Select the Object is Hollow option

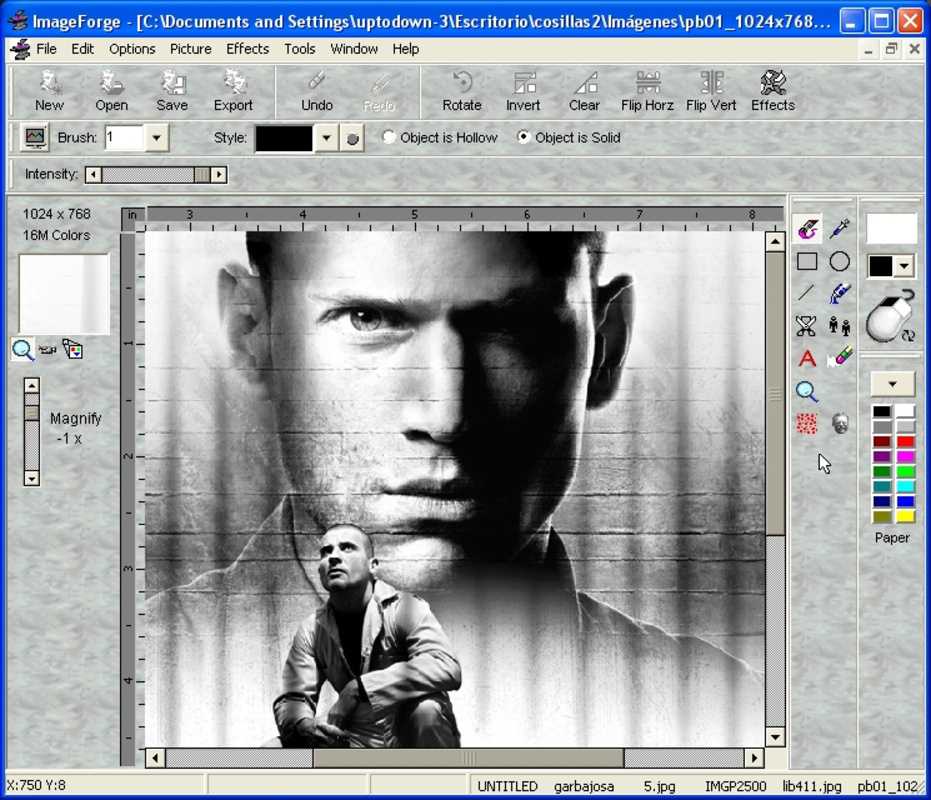(x=441, y=137)
